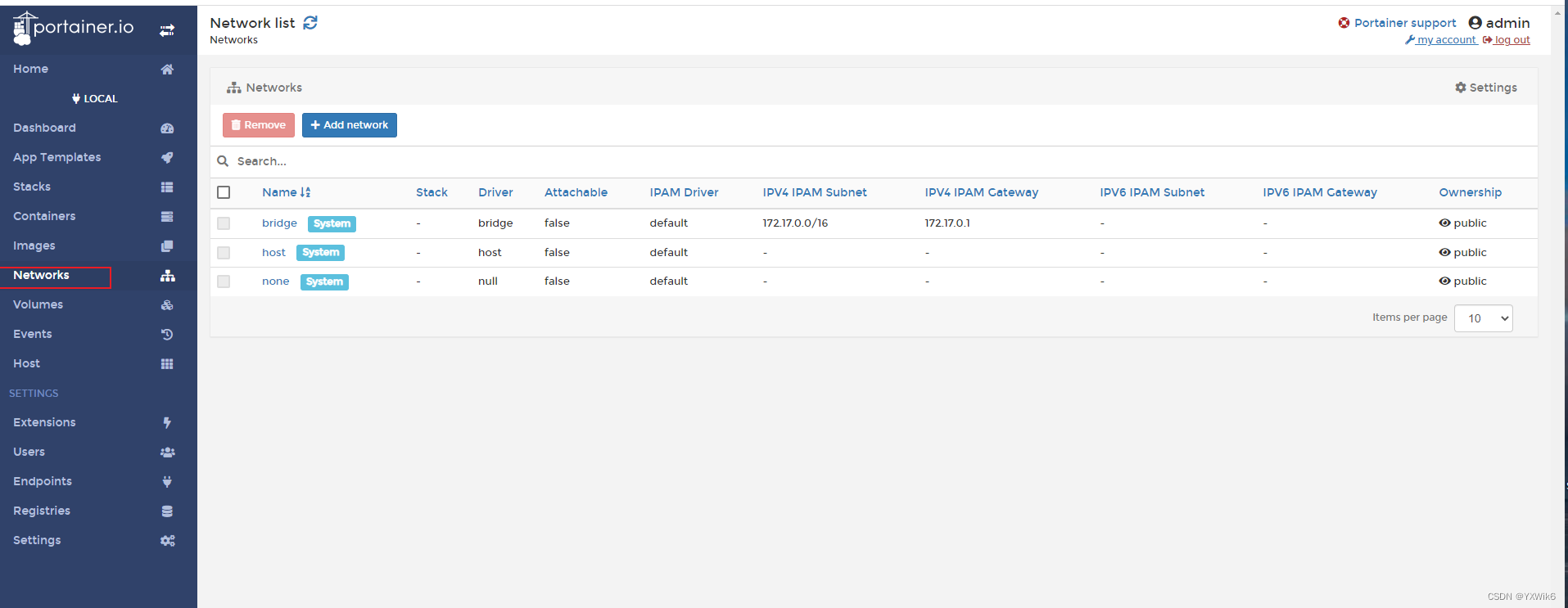The height and width of the screenshot is (608, 1568).
Task: Open table Settings gear menu
Action: [1486, 88]
